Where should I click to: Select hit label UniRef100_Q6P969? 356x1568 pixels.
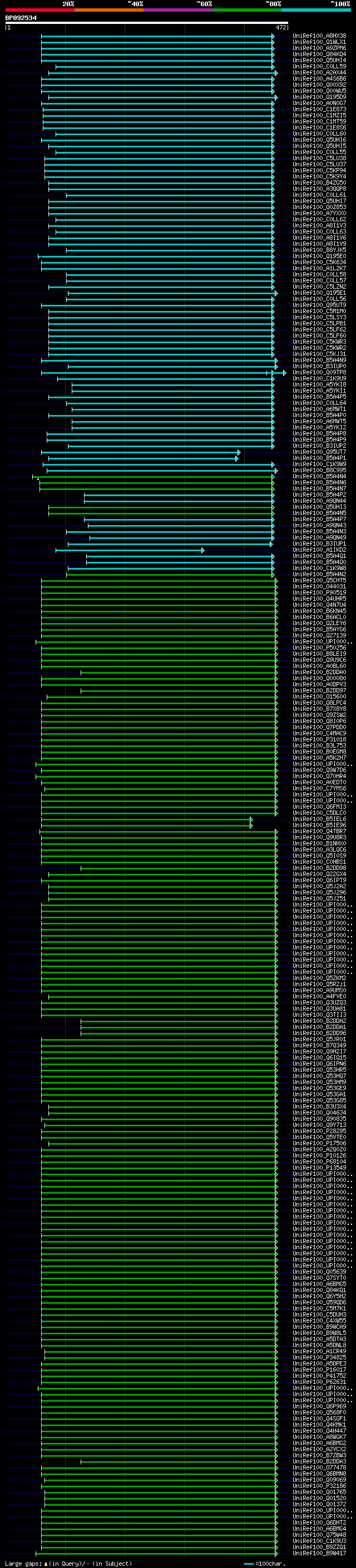pos(319,1406)
